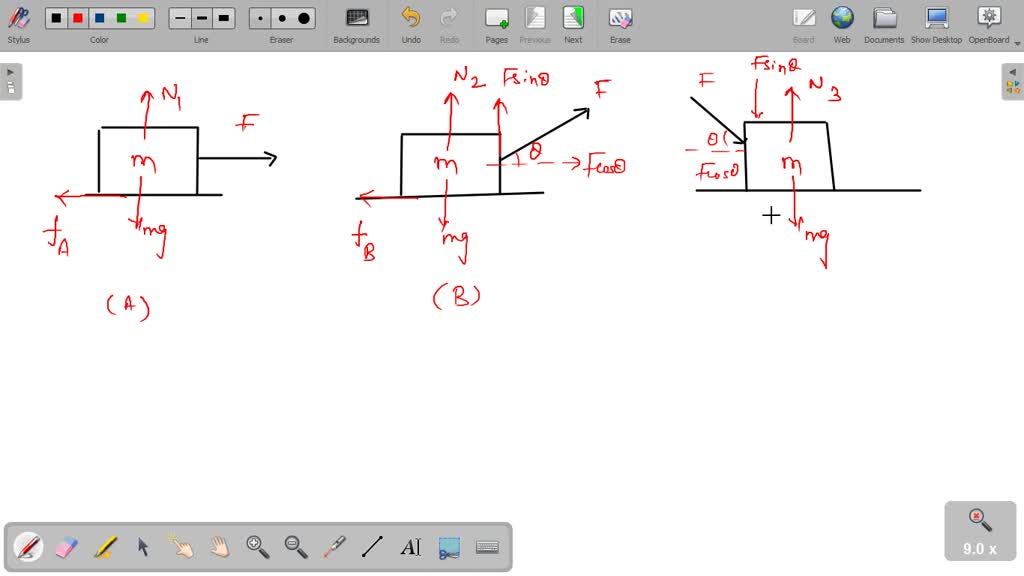The width and height of the screenshot is (1024, 576).
Task: Click the zoom in magnifier tool
Action: 258,547
